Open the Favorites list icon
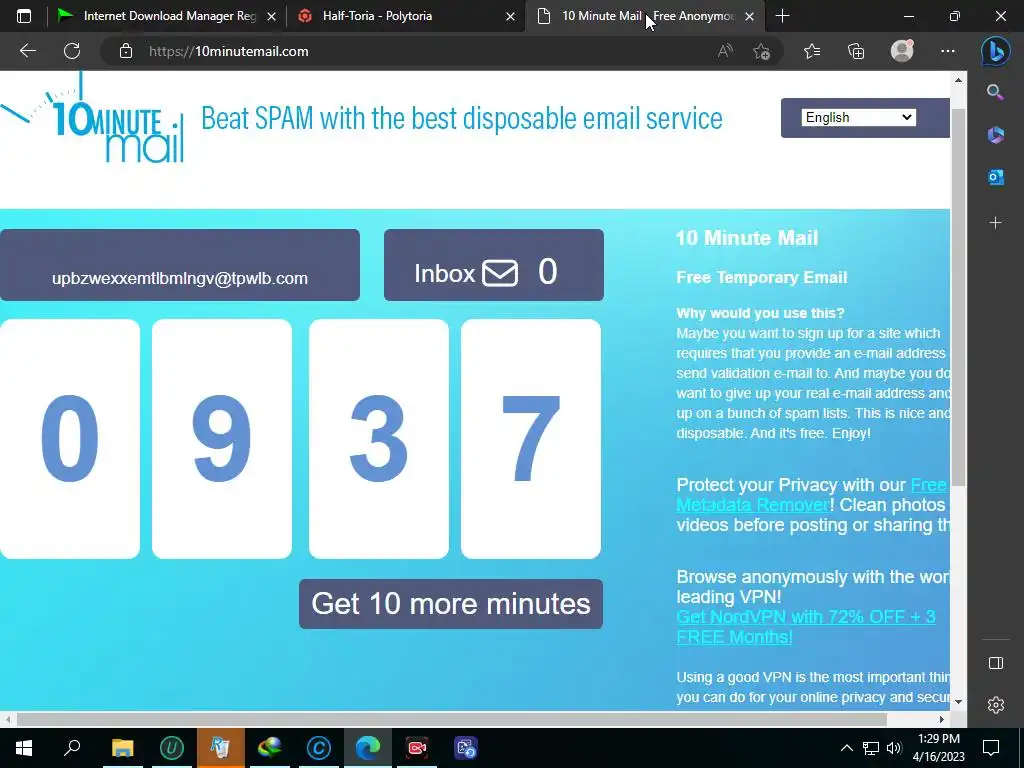The image size is (1024, 768). click(x=812, y=51)
